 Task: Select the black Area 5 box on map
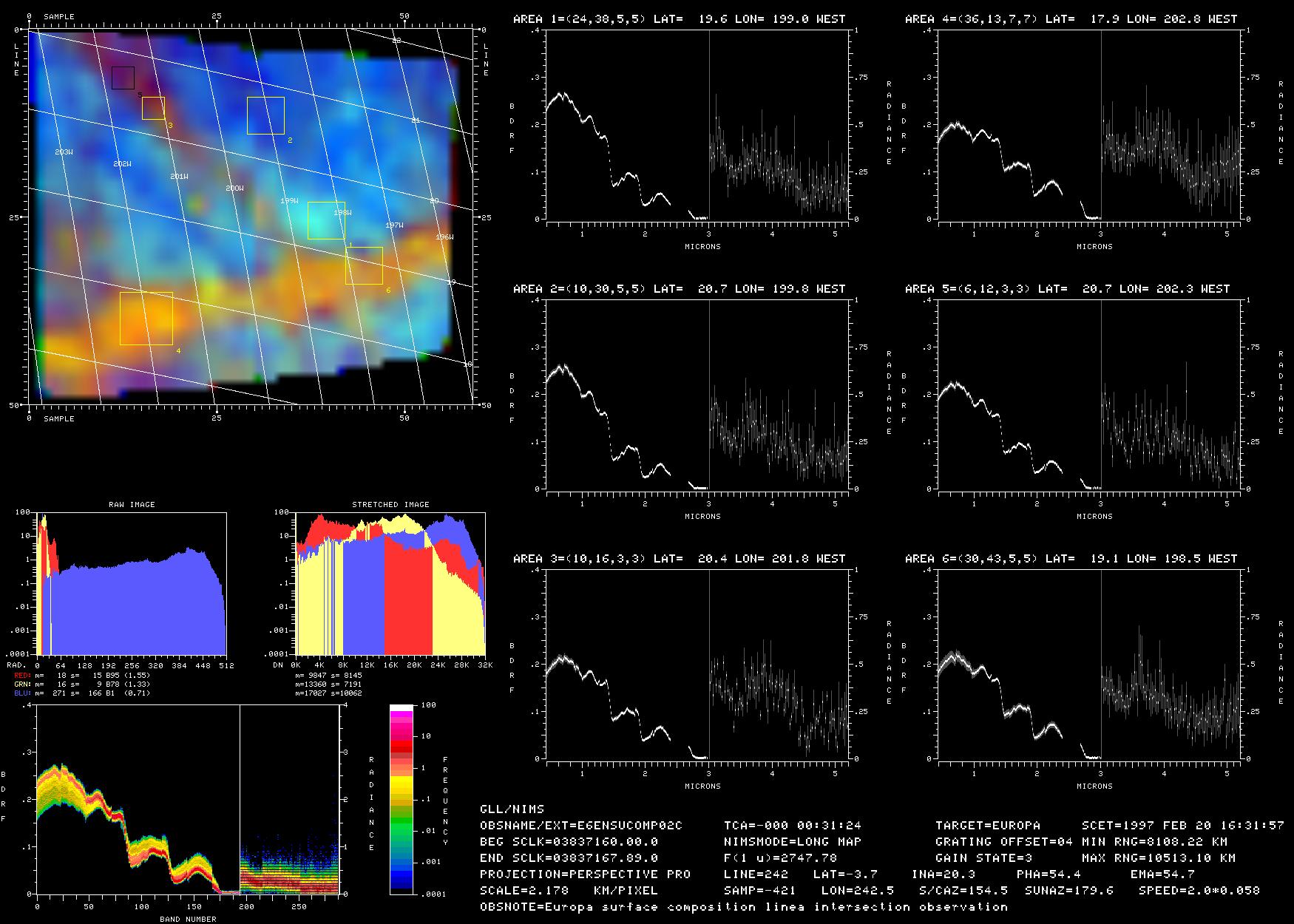[123, 78]
